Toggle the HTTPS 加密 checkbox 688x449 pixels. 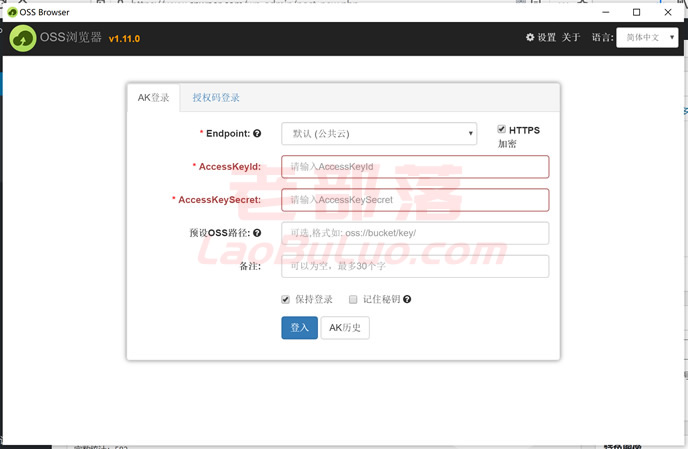pos(502,129)
